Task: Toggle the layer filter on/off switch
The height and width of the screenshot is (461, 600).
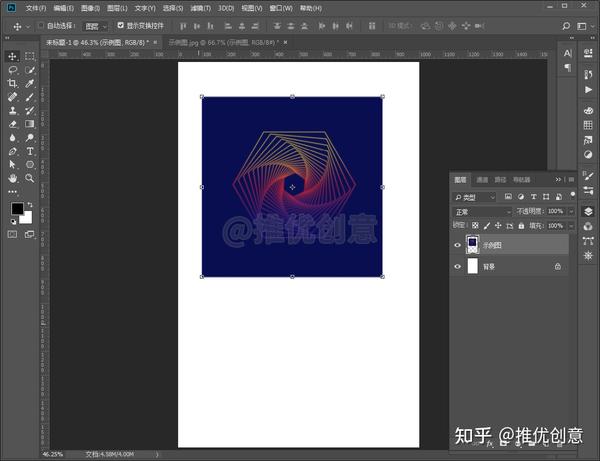Action: (572, 195)
